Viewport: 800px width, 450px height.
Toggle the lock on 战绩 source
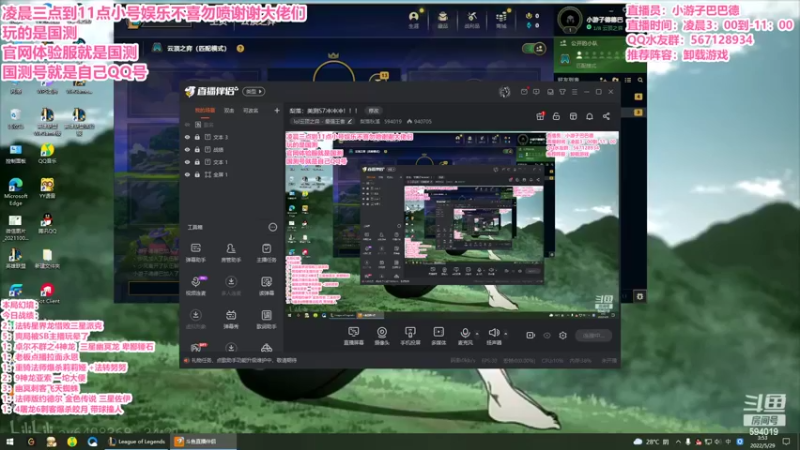pos(197,149)
